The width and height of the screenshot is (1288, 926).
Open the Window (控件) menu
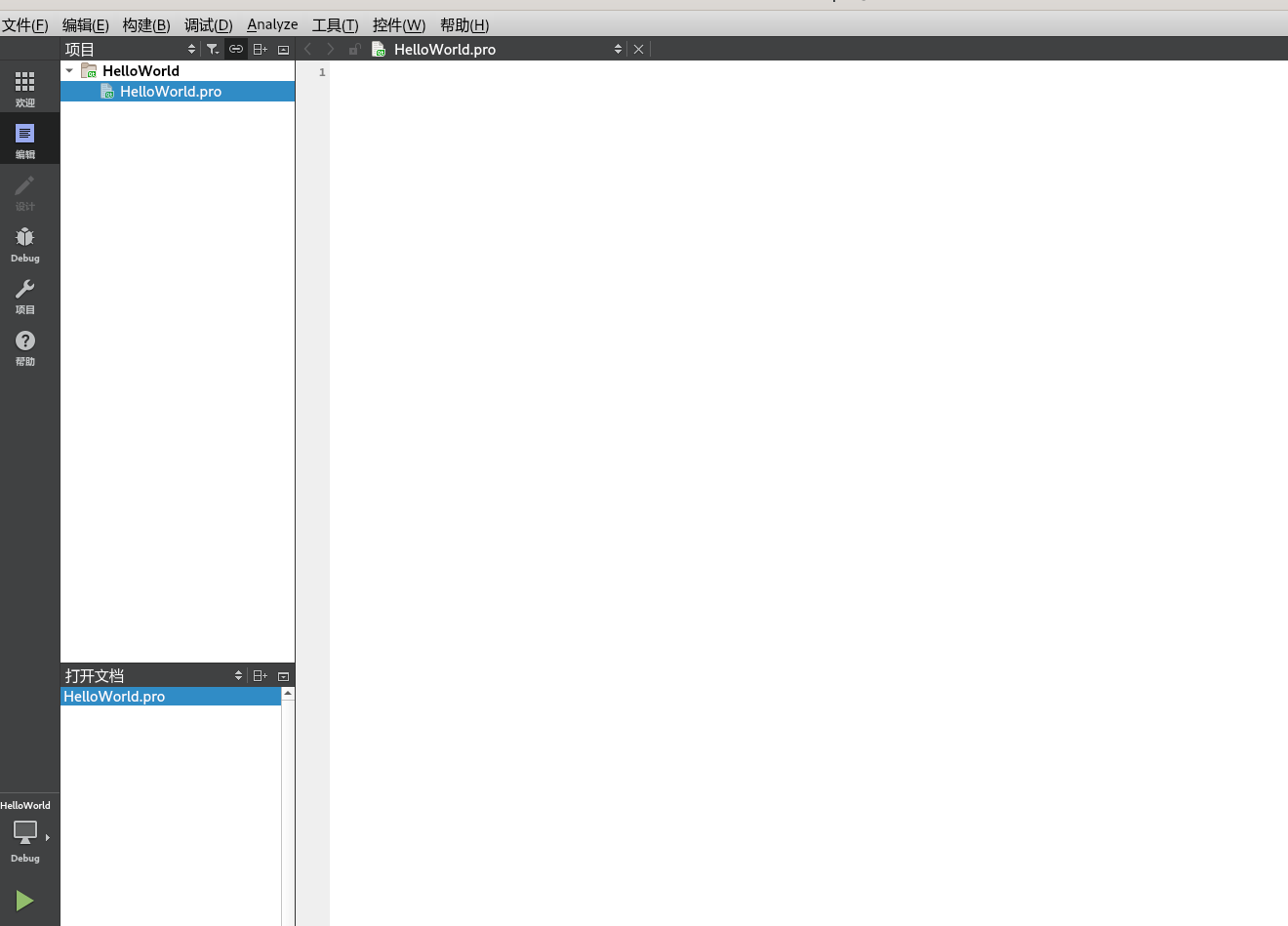(x=399, y=24)
